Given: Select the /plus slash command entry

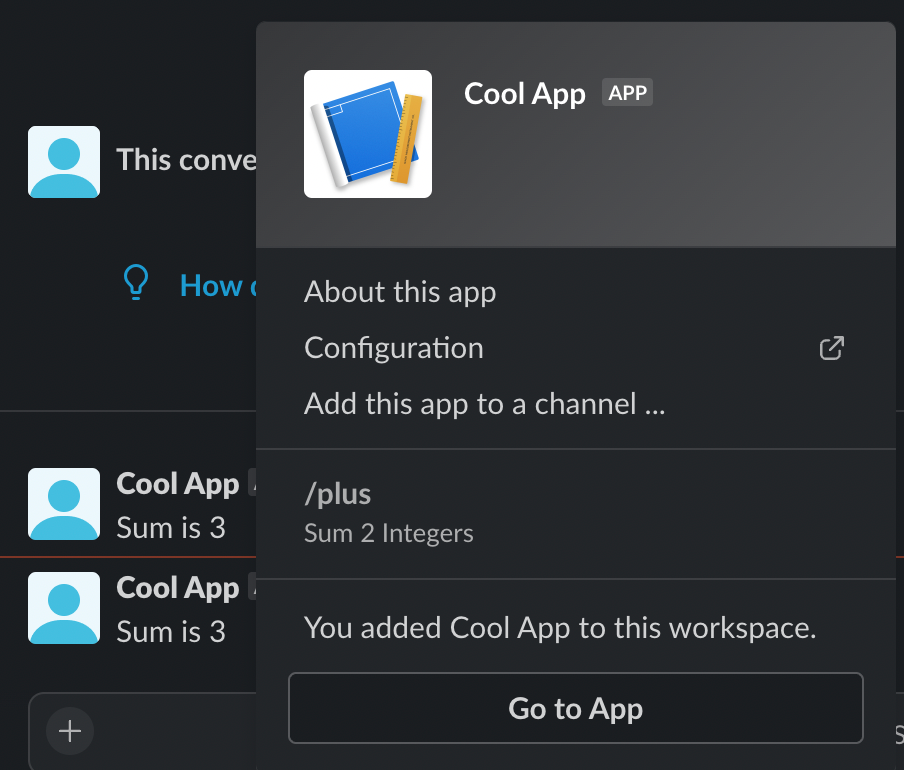Looking at the screenshot, I should coord(337,493).
